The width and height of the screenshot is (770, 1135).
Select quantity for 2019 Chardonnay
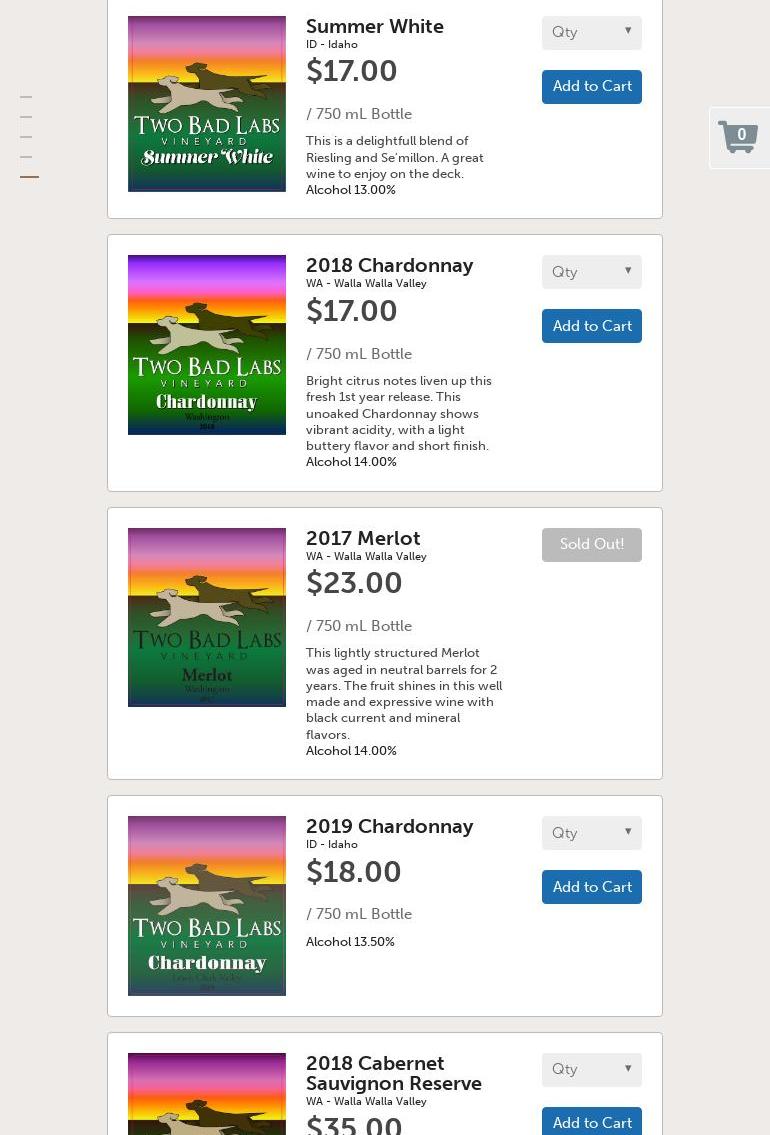592,833
